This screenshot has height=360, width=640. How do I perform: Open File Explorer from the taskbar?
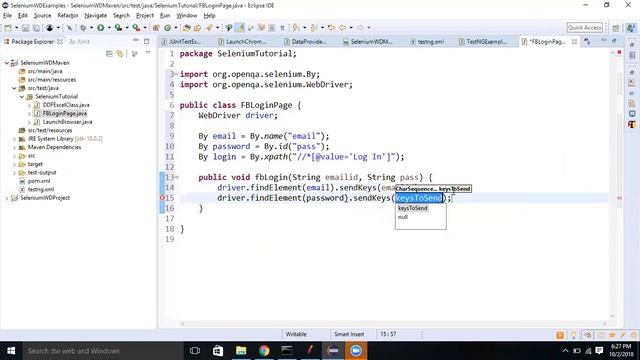coord(241,351)
